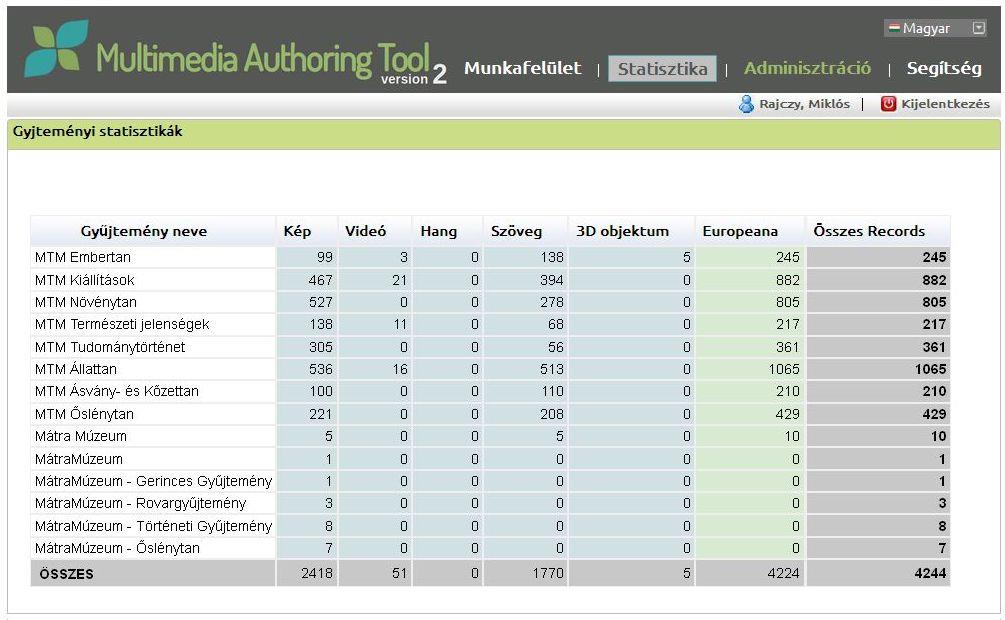
Task: Click total records value 4244
Action: tap(930, 573)
